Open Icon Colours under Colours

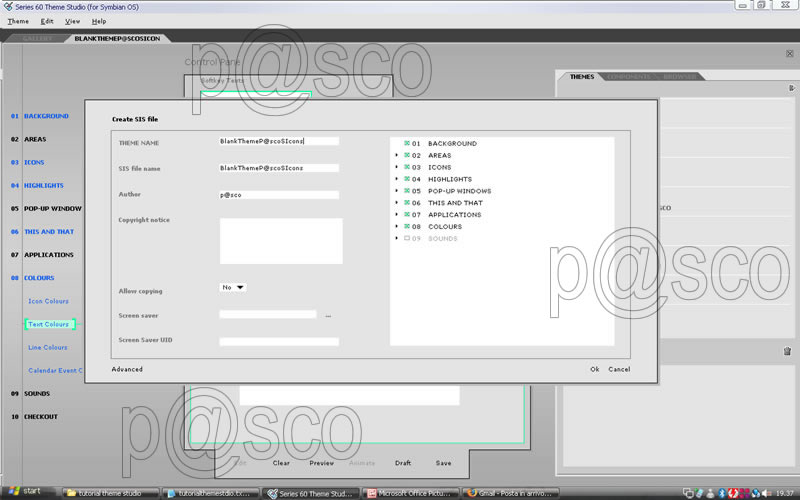pyautogui.click(x=48, y=301)
